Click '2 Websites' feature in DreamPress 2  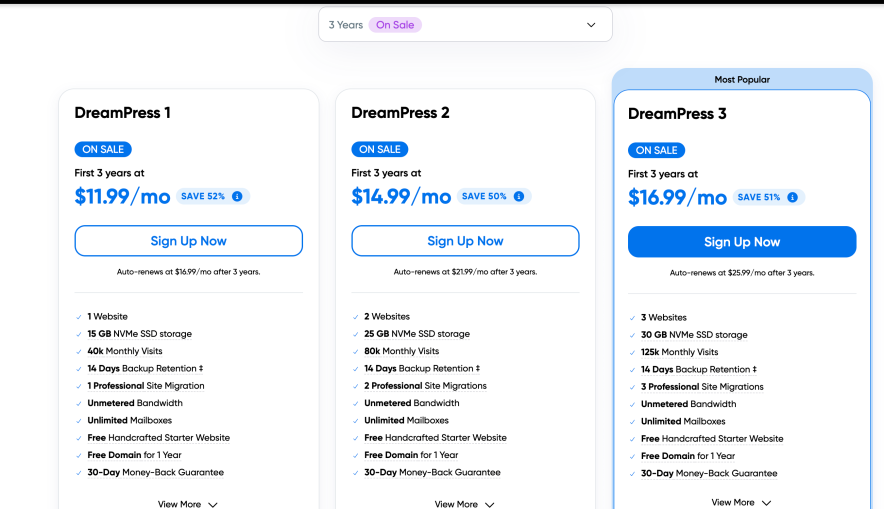[387, 317]
